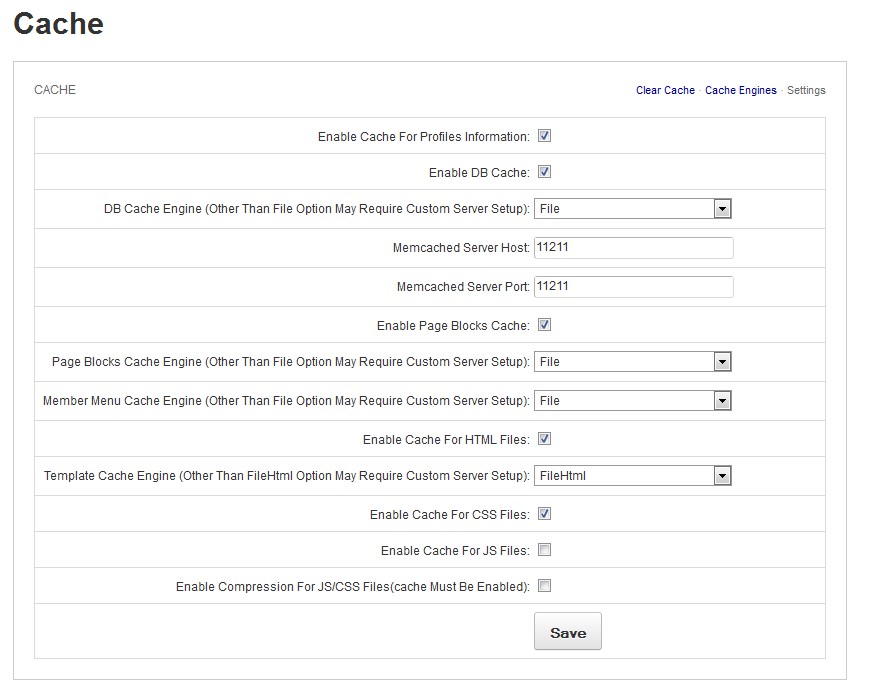Uncheck the Enable DB Cache checkbox
Viewport: 875px width, 693px height.
point(545,172)
